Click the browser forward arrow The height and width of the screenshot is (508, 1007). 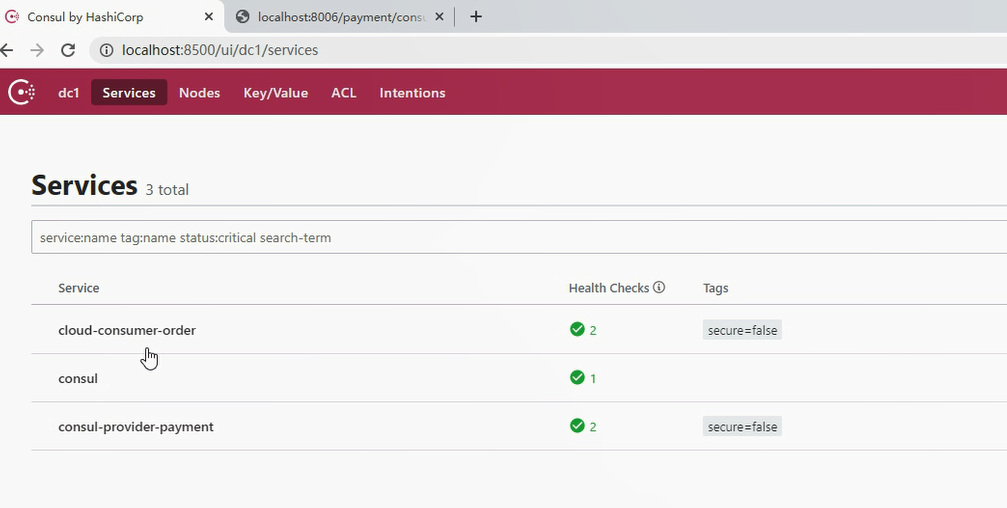(x=37, y=50)
